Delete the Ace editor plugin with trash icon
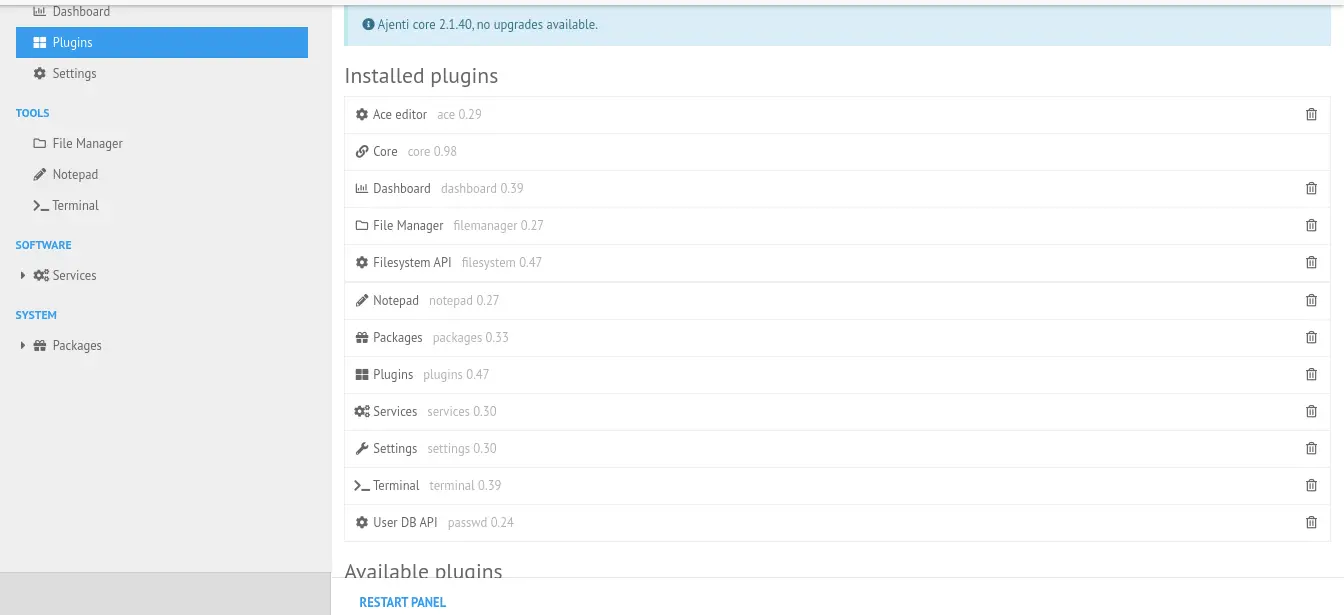Viewport: 1344px width, 615px height. click(1311, 114)
